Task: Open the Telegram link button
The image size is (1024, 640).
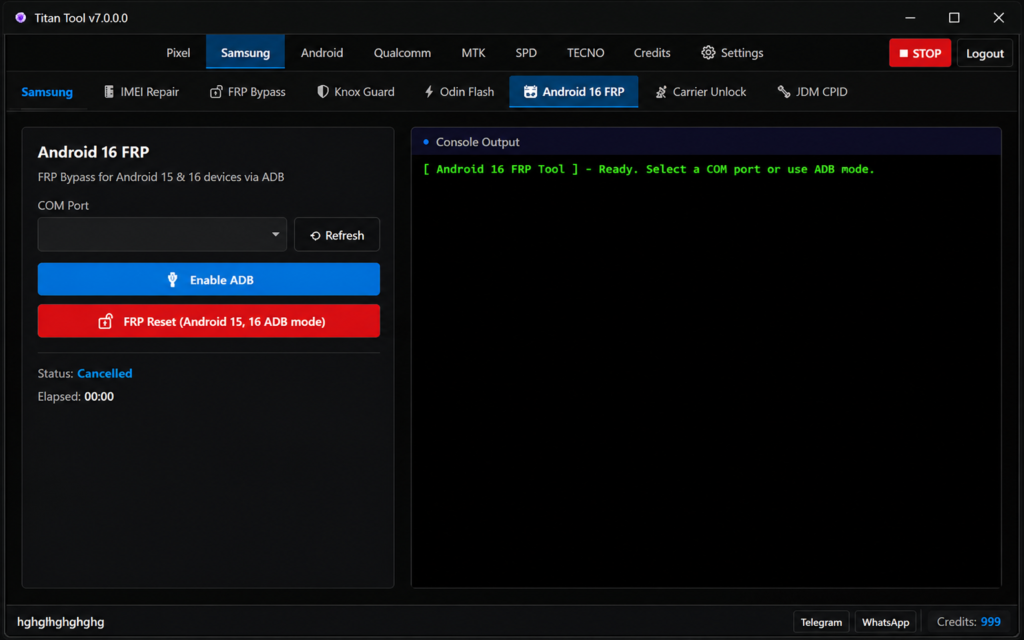Action: coord(821,622)
